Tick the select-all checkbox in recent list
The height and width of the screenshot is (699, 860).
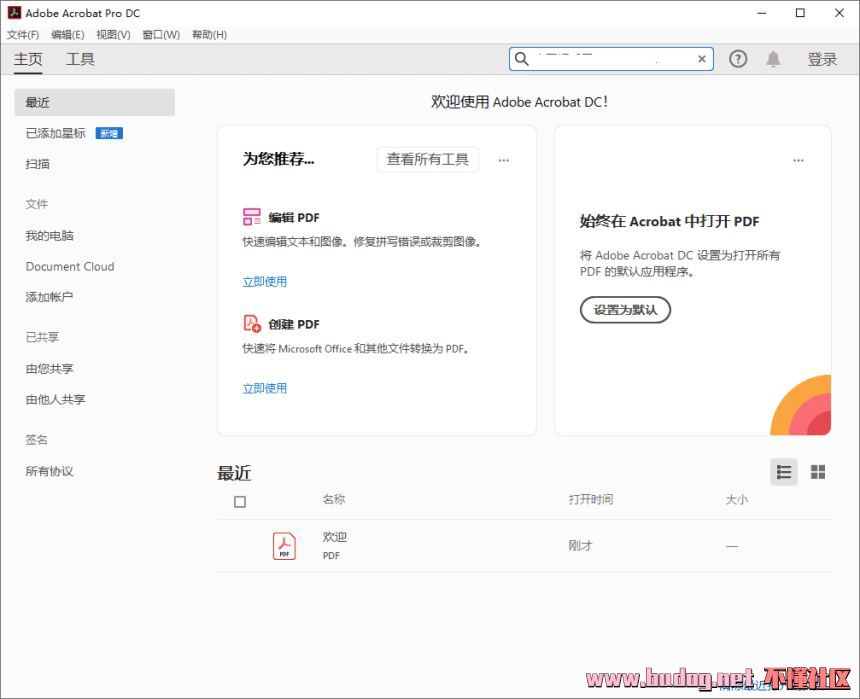pos(240,501)
